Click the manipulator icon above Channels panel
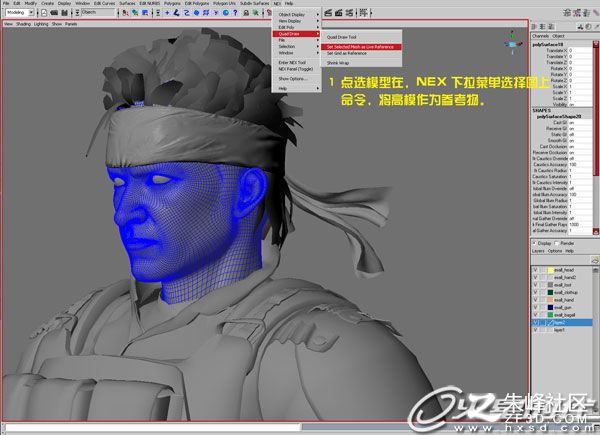The width and height of the screenshot is (600, 435). 580,26
